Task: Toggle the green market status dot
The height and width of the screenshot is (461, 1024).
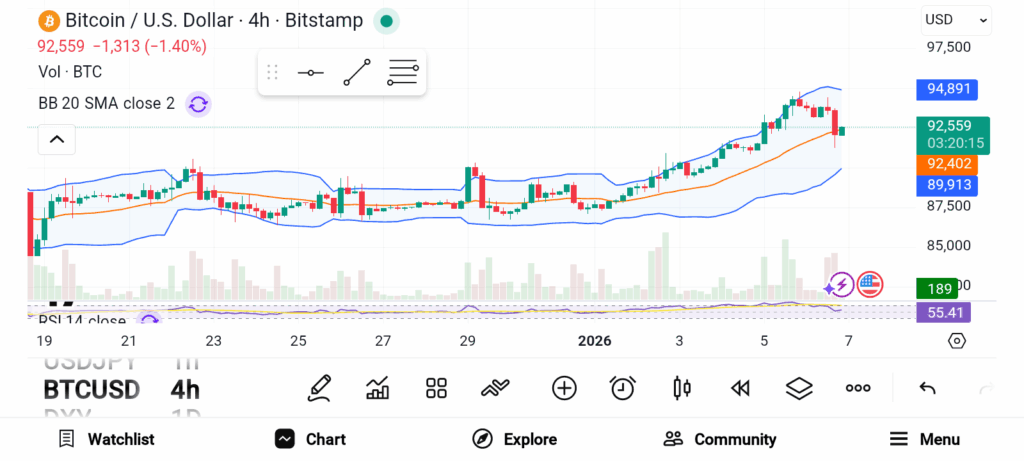Action: click(387, 21)
